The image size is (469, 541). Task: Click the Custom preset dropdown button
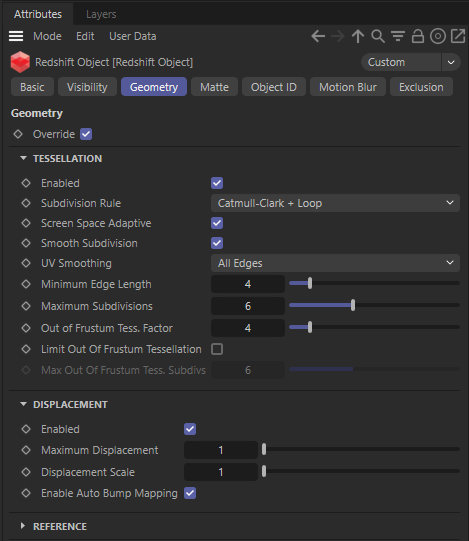tap(451, 62)
